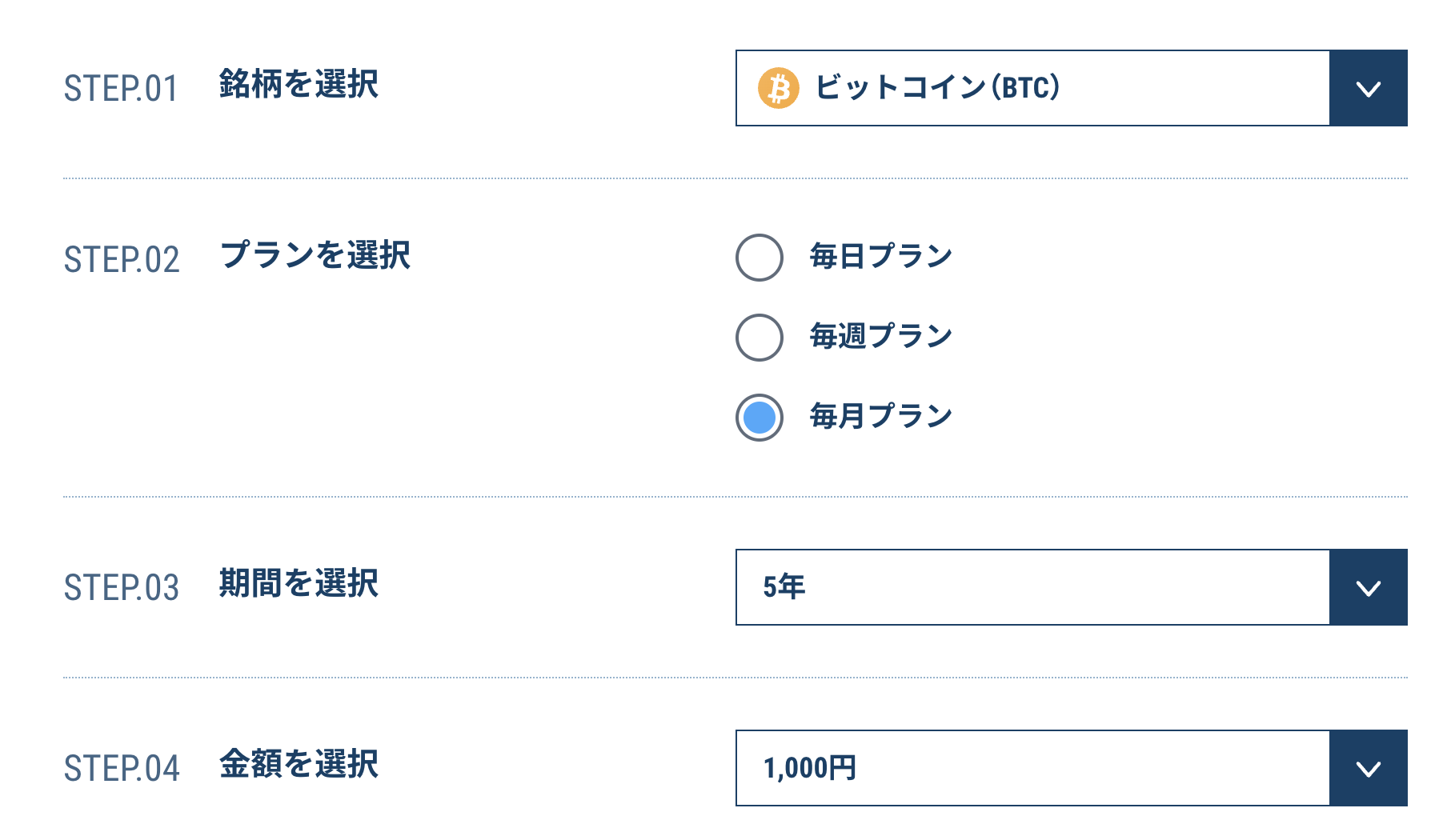Click the STEP.01 label
This screenshot has width=1455, height=840.
[121, 89]
